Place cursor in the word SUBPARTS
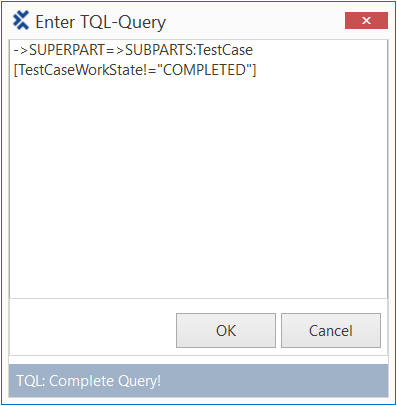The width and height of the screenshot is (397, 406). click(159, 50)
